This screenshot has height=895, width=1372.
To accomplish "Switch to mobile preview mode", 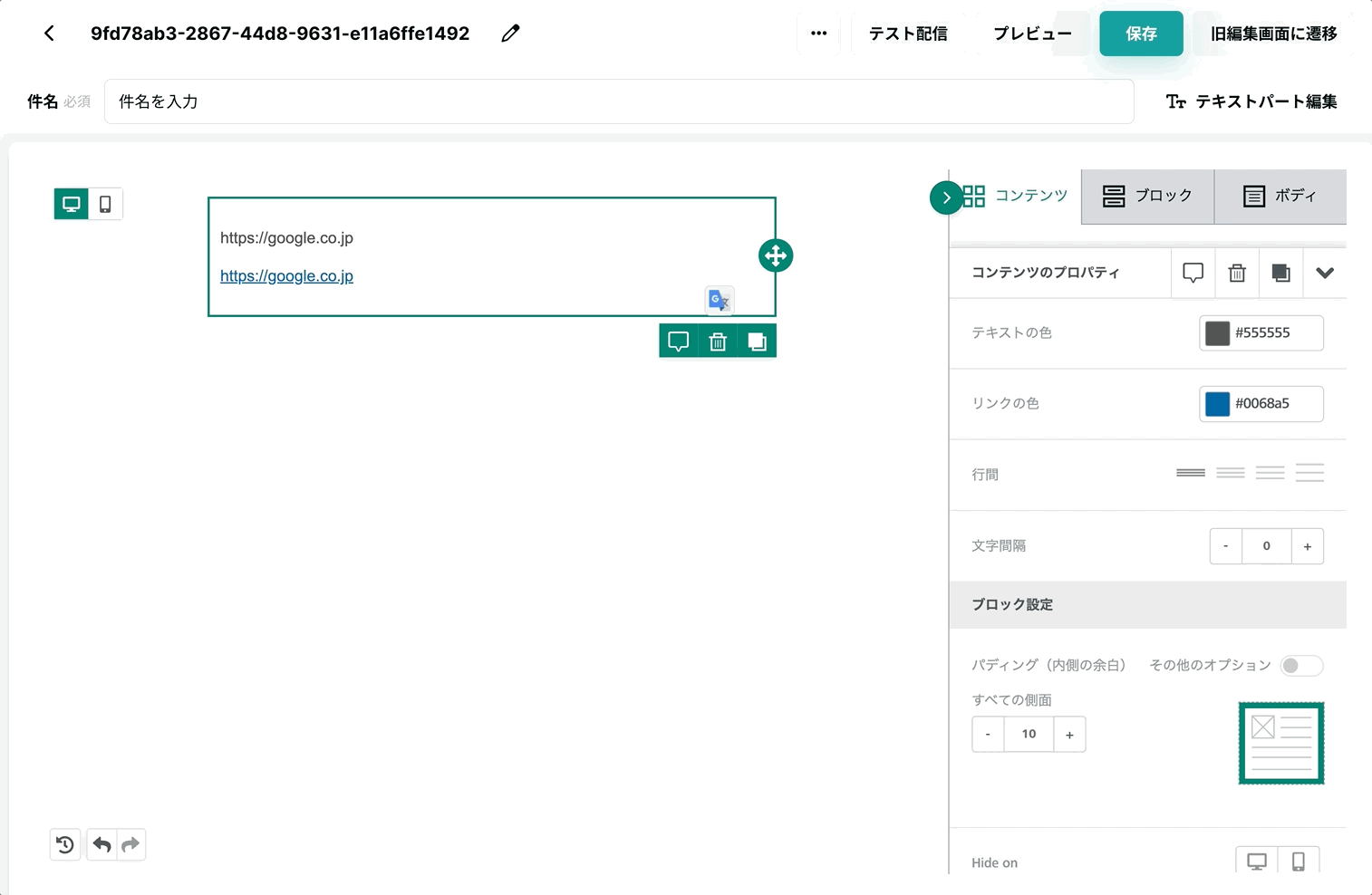I will point(105,204).
